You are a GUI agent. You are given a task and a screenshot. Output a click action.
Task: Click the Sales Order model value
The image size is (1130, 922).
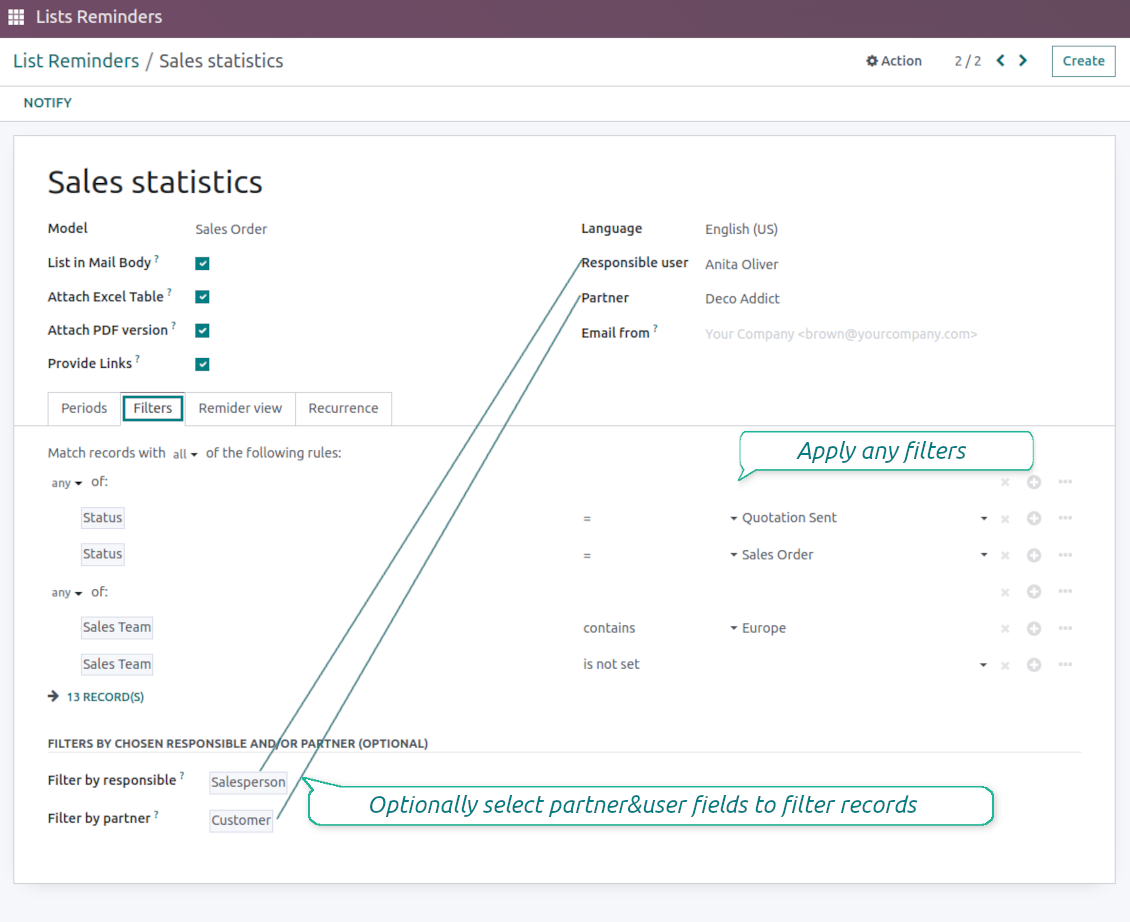pos(231,229)
